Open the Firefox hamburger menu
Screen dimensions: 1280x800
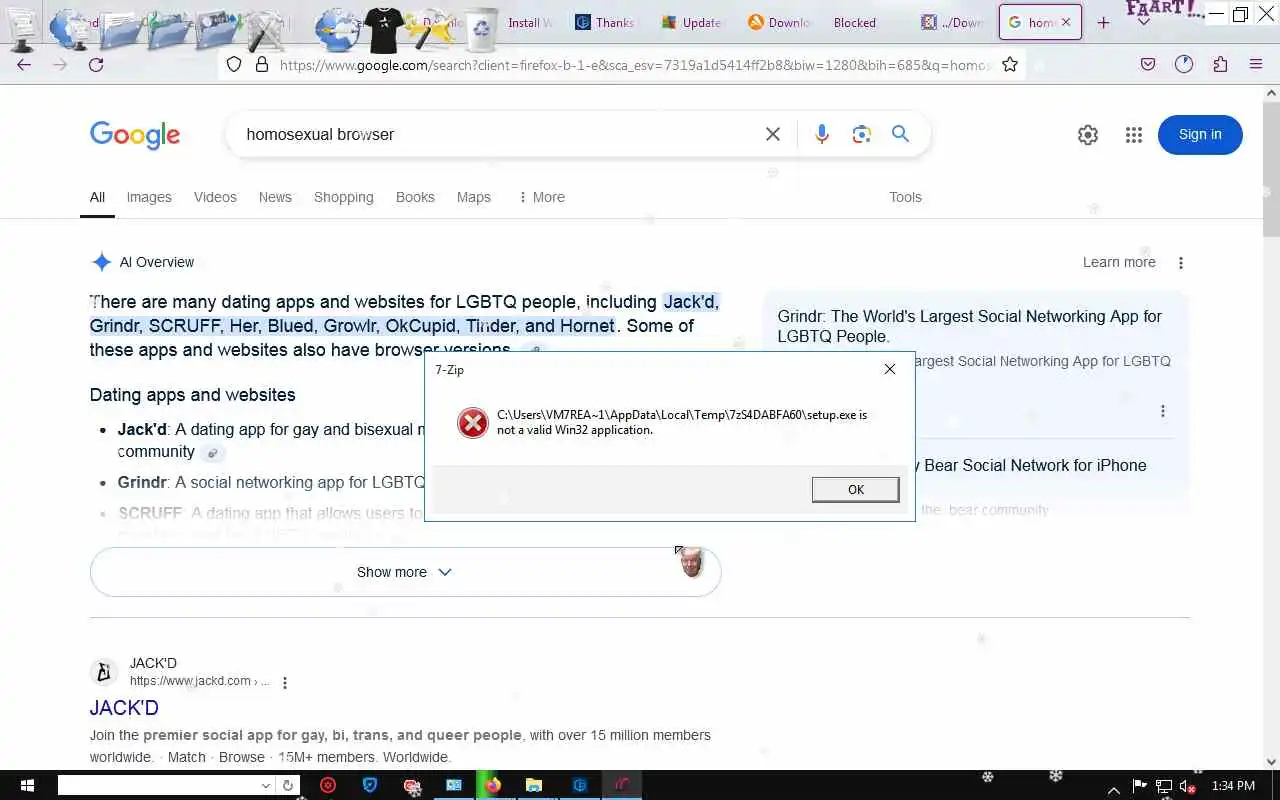pyautogui.click(x=1256, y=64)
